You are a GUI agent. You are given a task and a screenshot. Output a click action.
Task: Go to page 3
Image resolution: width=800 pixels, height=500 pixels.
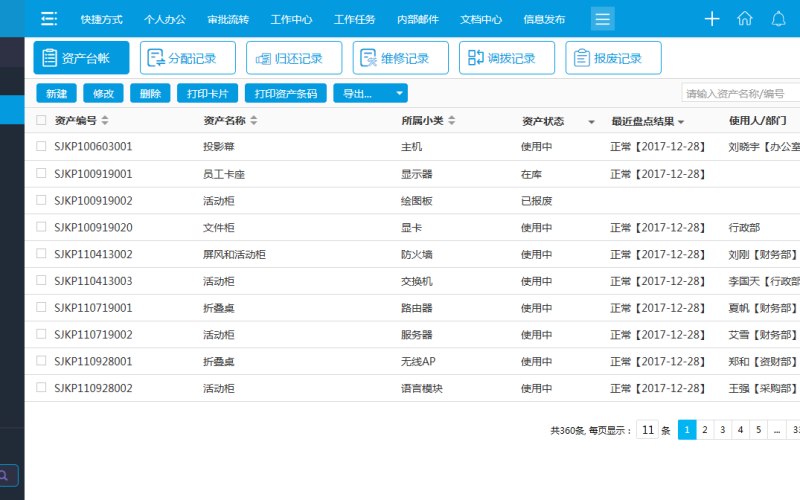[x=722, y=430]
